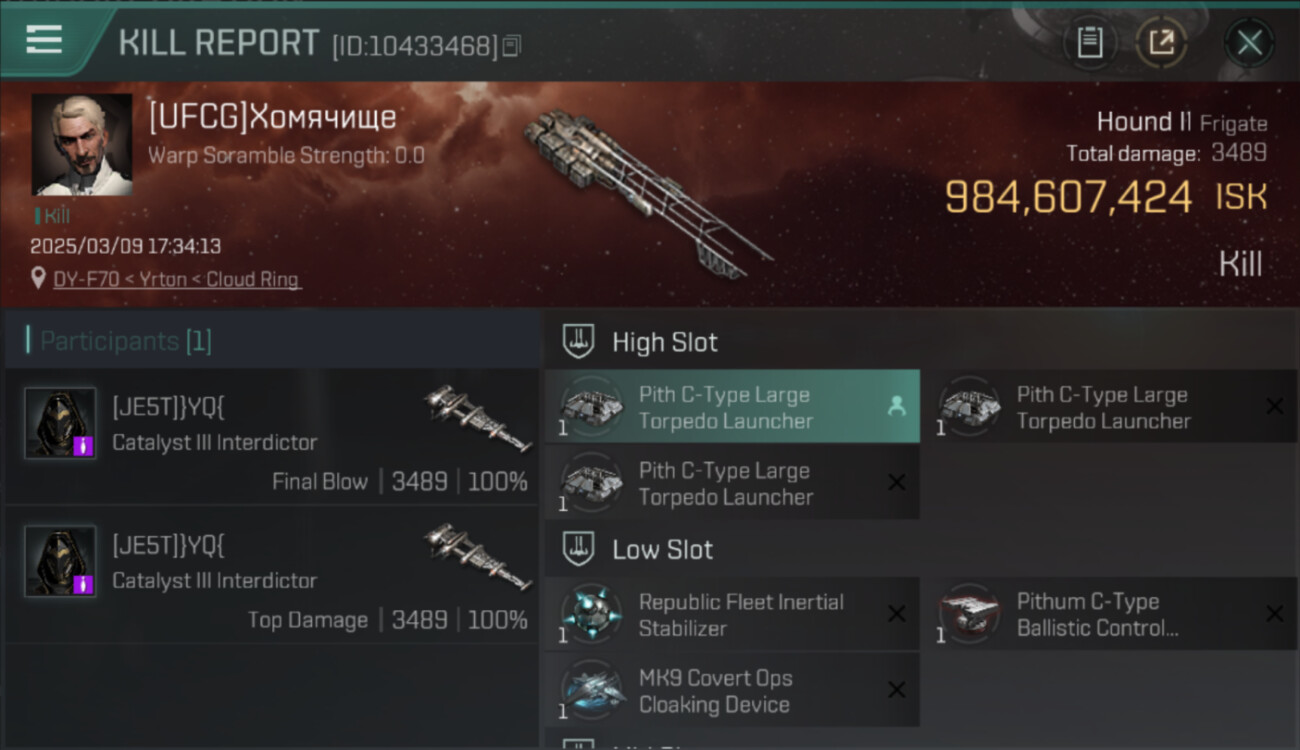The width and height of the screenshot is (1300, 750).
Task: Toggle X on Republic Fleet Inertial Stabilizer
Action: click(x=897, y=614)
